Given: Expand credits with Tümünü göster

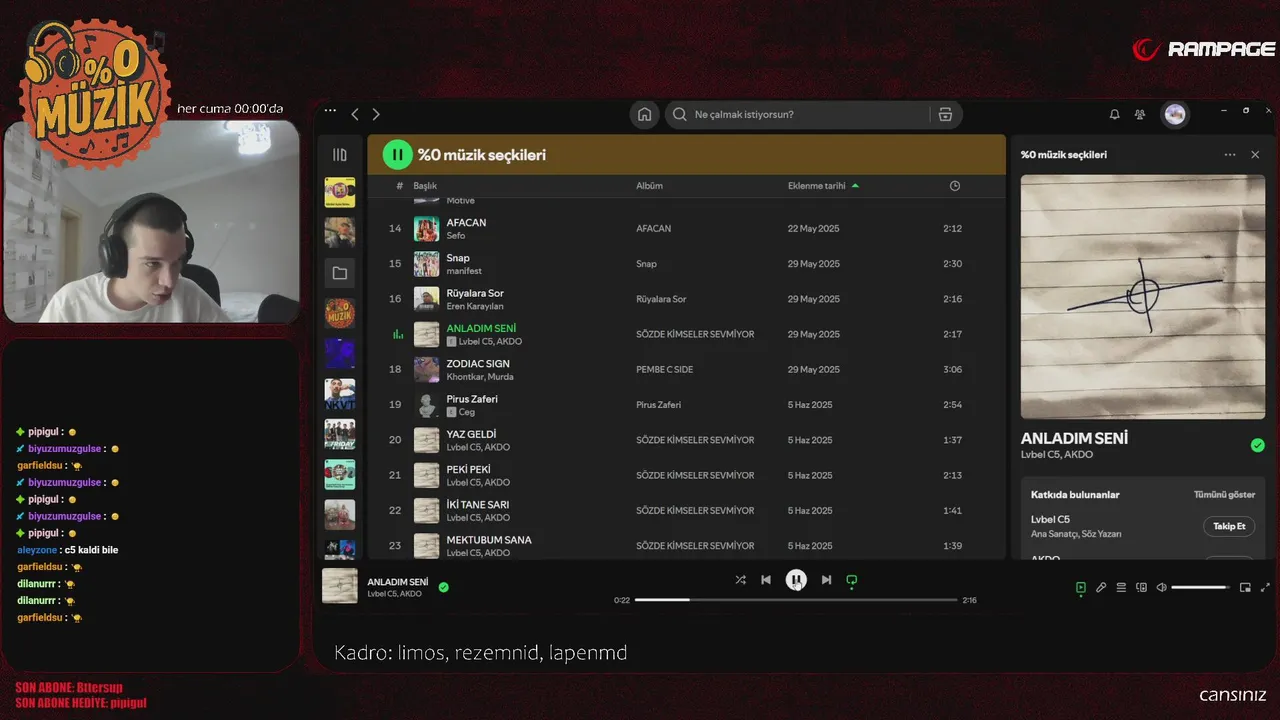Looking at the screenshot, I should (x=1224, y=495).
